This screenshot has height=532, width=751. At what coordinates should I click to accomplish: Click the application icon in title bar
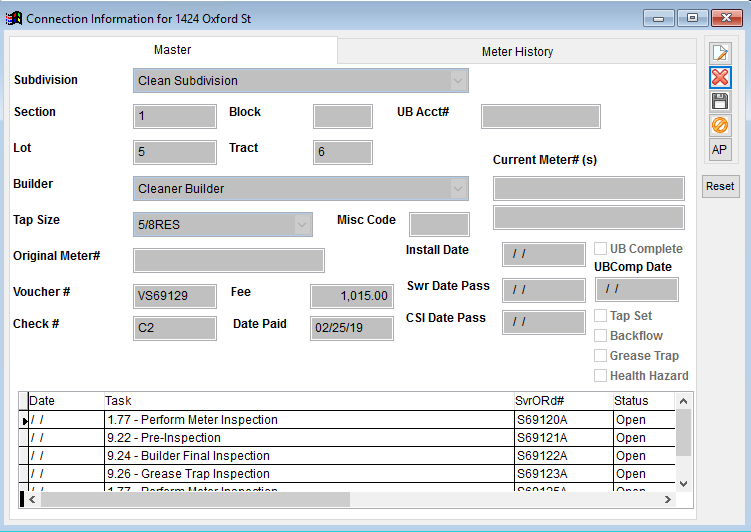14,17
